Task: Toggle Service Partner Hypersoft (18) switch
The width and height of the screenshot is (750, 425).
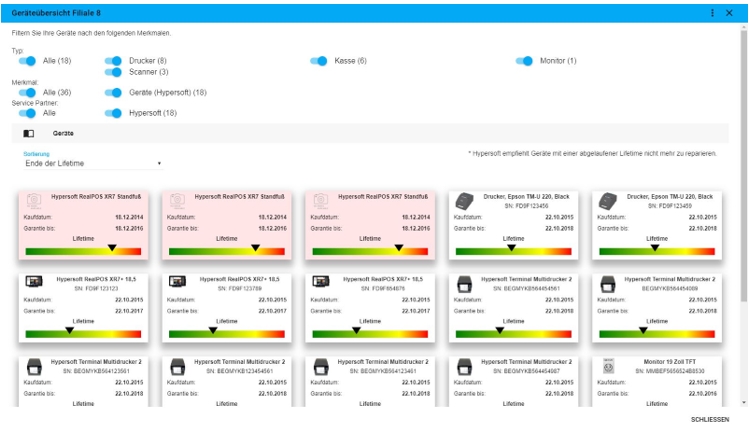Action: coord(113,113)
